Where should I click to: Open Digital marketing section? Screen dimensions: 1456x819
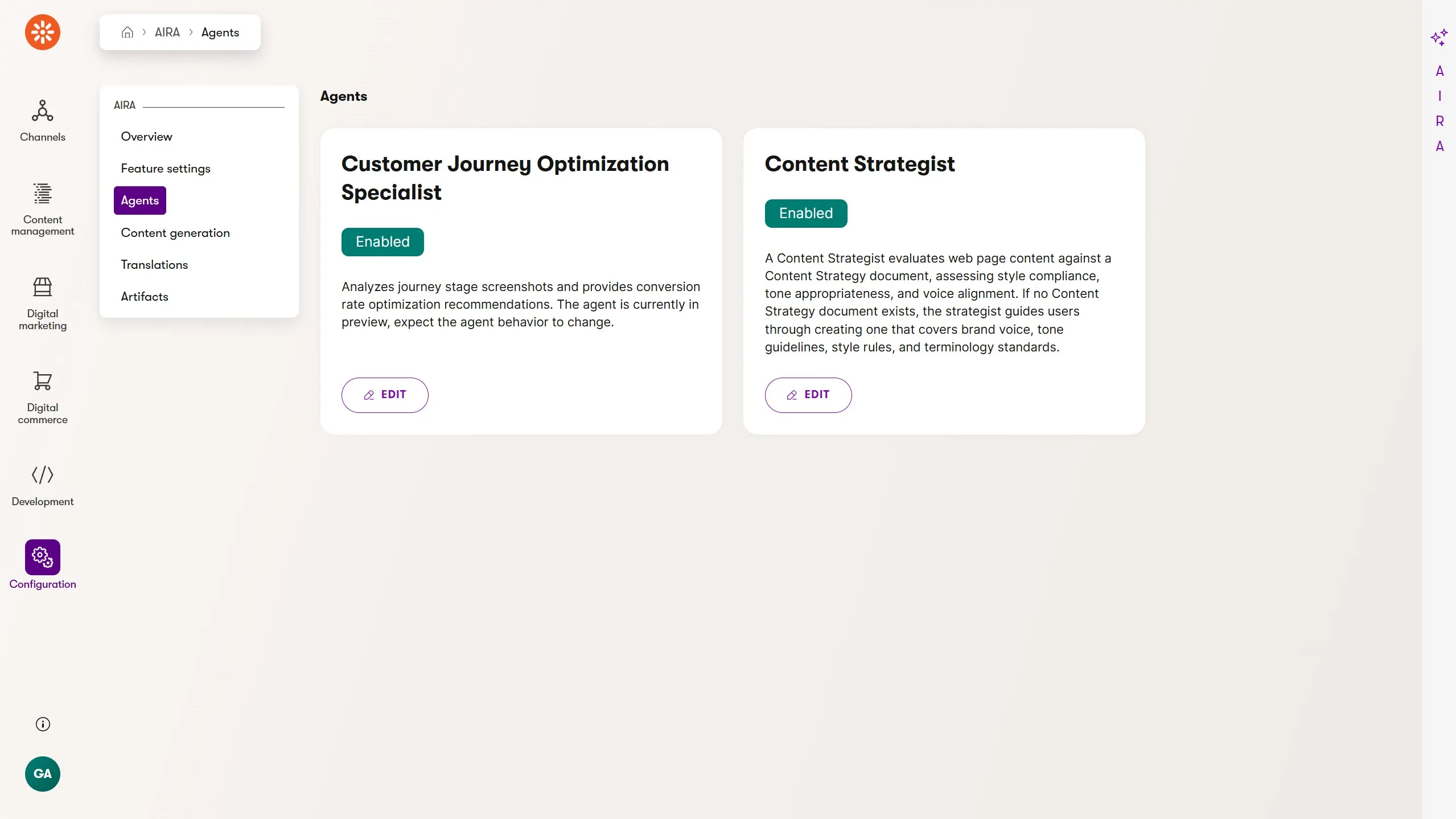(x=43, y=303)
